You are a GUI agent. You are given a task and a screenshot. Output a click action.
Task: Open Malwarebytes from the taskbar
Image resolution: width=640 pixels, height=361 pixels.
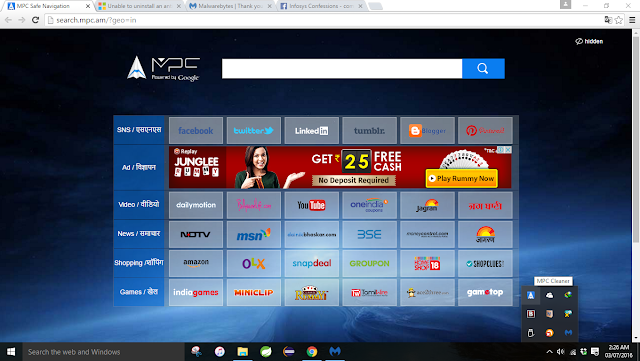pos(335,352)
